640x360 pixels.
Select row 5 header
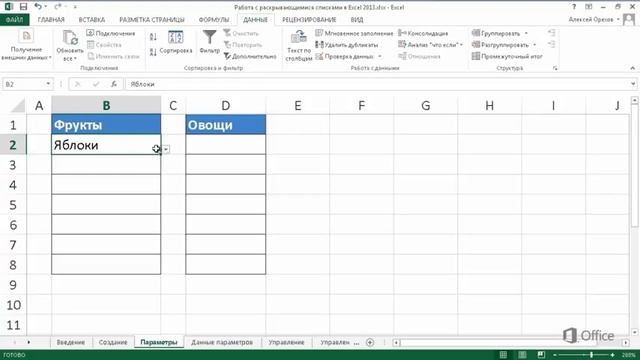point(13,204)
